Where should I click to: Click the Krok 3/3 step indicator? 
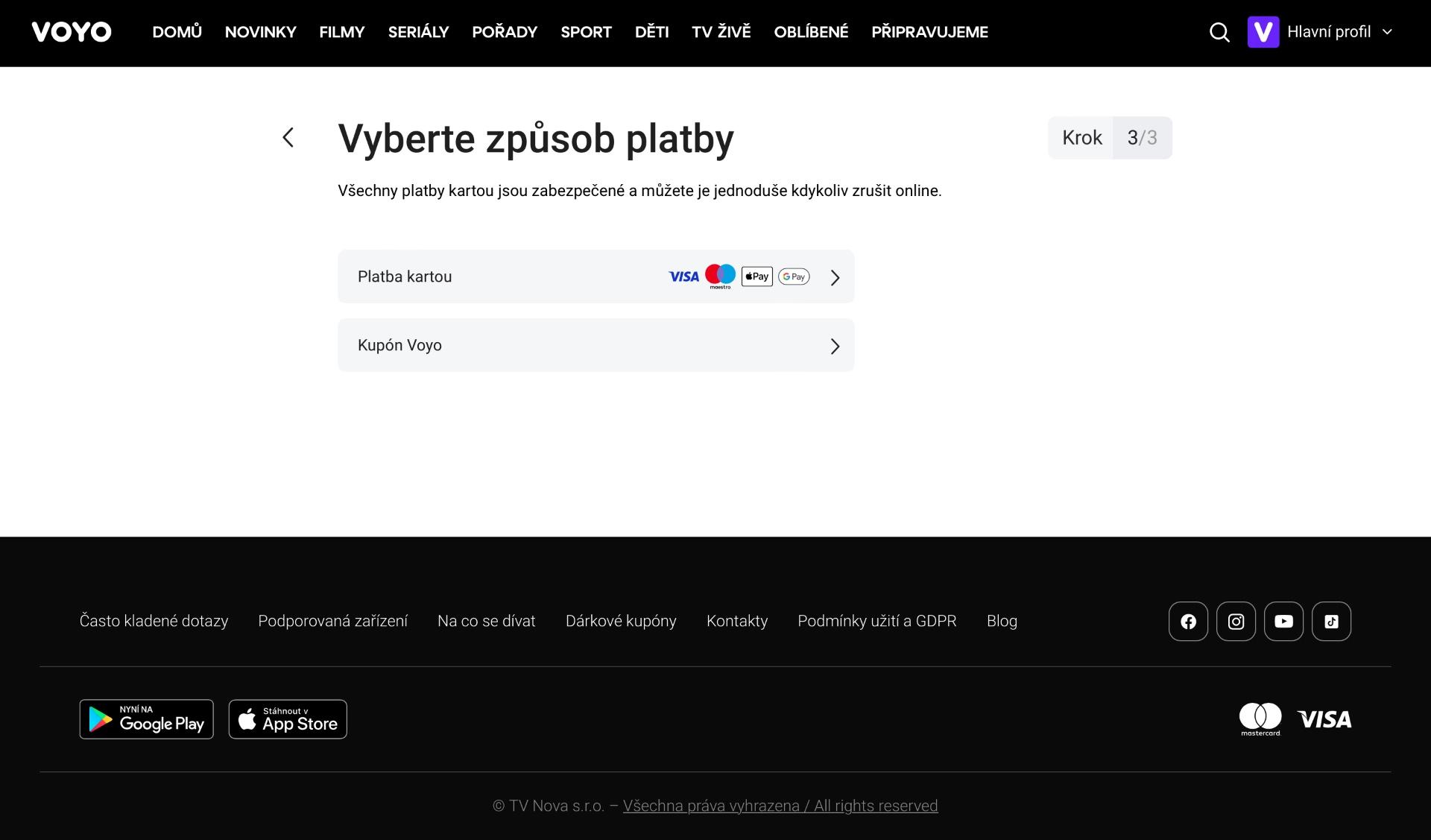(1110, 138)
